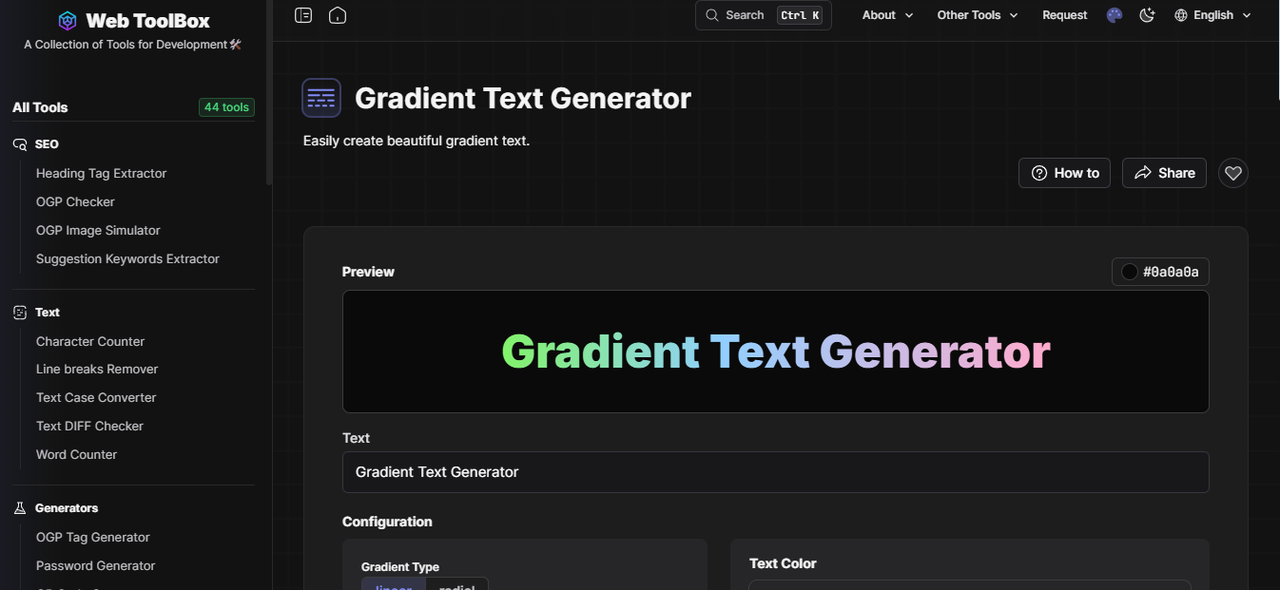Toggle dark mode moon icon
This screenshot has height=590, width=1280.
pyautogui.click(x=1147, y=15)
